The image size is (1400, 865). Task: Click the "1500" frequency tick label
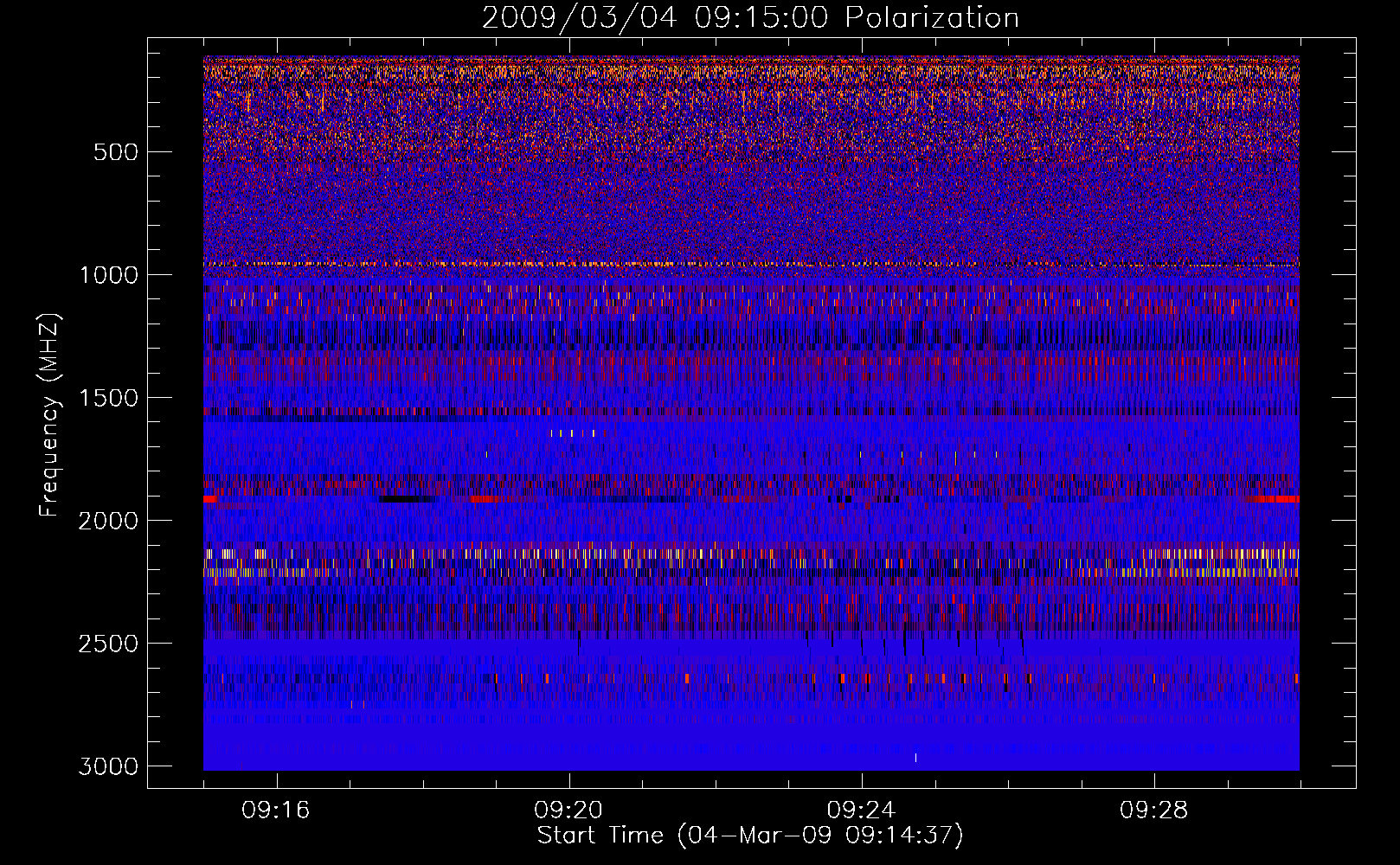[x=108, y=398]
